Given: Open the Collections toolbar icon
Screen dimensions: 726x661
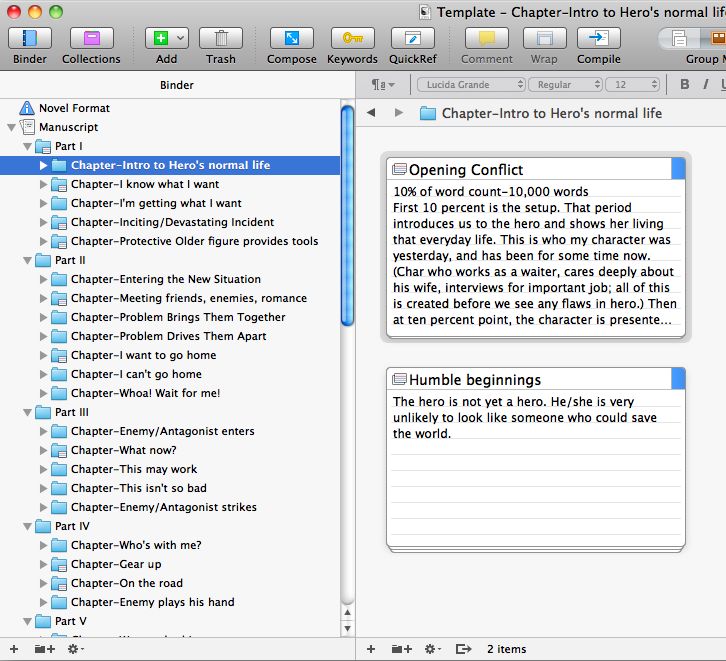Looking at the screenshot, I should click(91, 38).
